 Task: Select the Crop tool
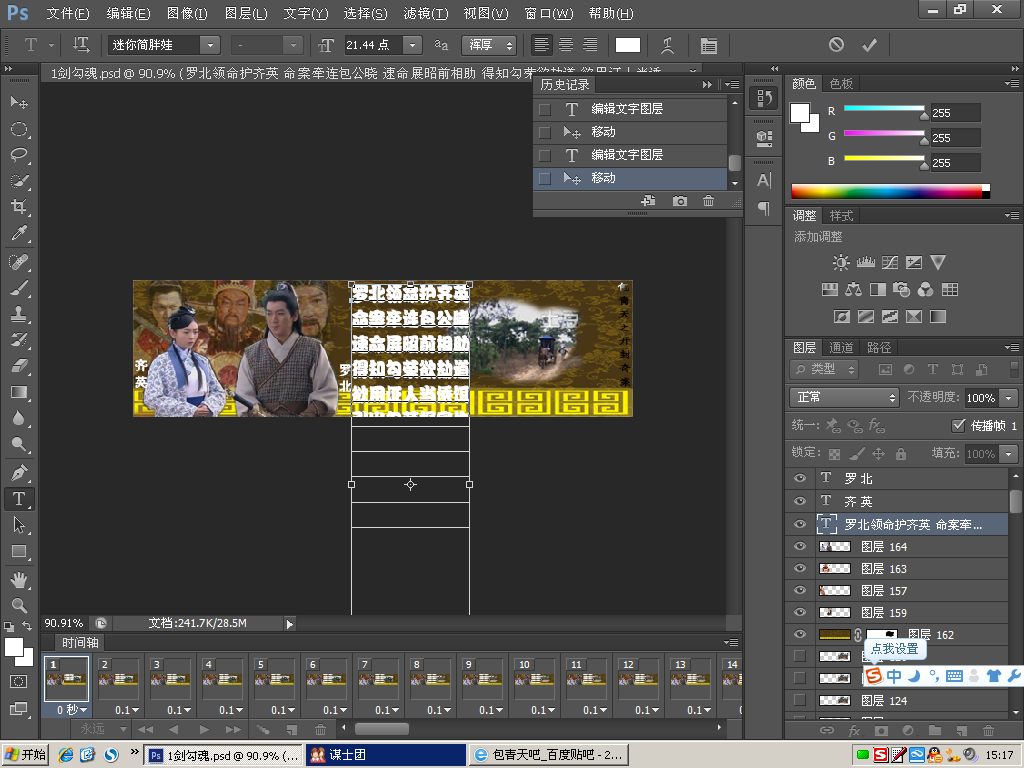(18, 207)
